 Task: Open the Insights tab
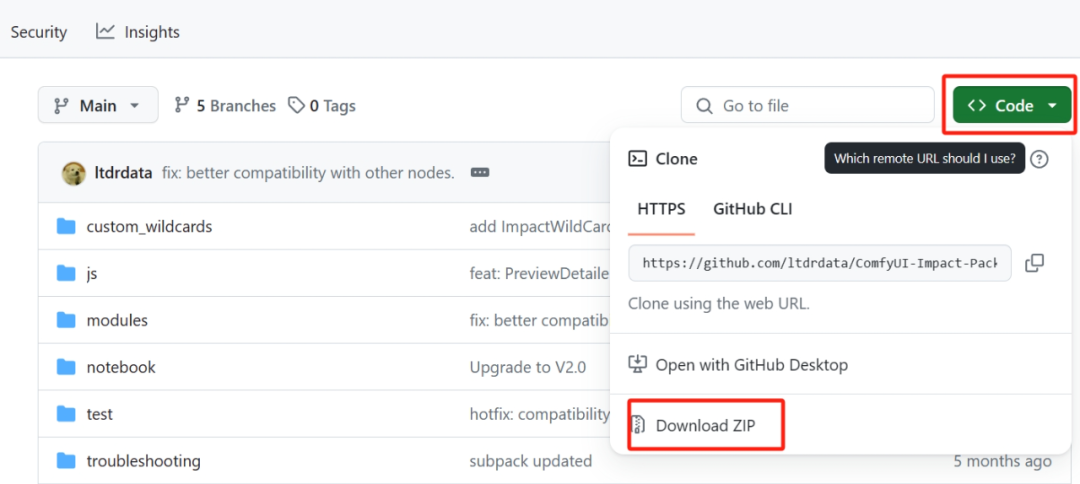click(x=138, y=32)
